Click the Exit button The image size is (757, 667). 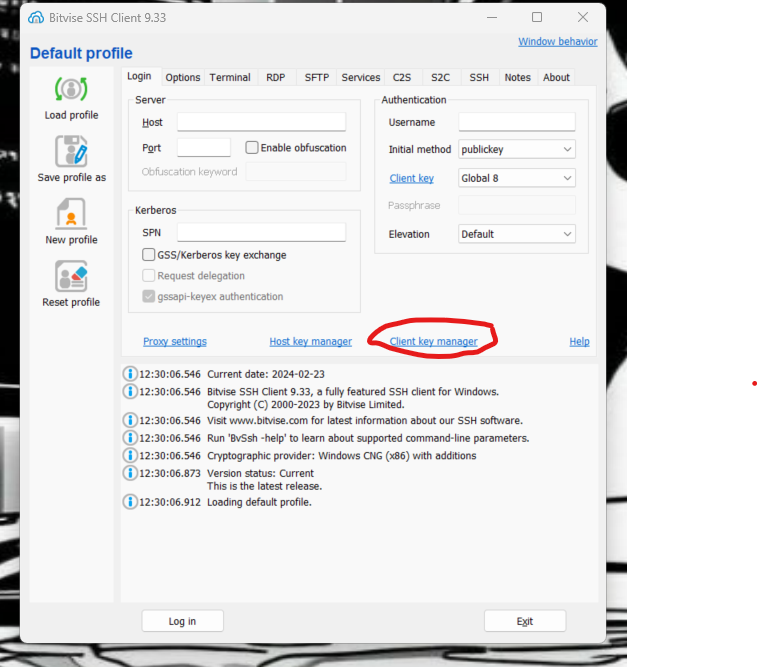coord(525,621)
